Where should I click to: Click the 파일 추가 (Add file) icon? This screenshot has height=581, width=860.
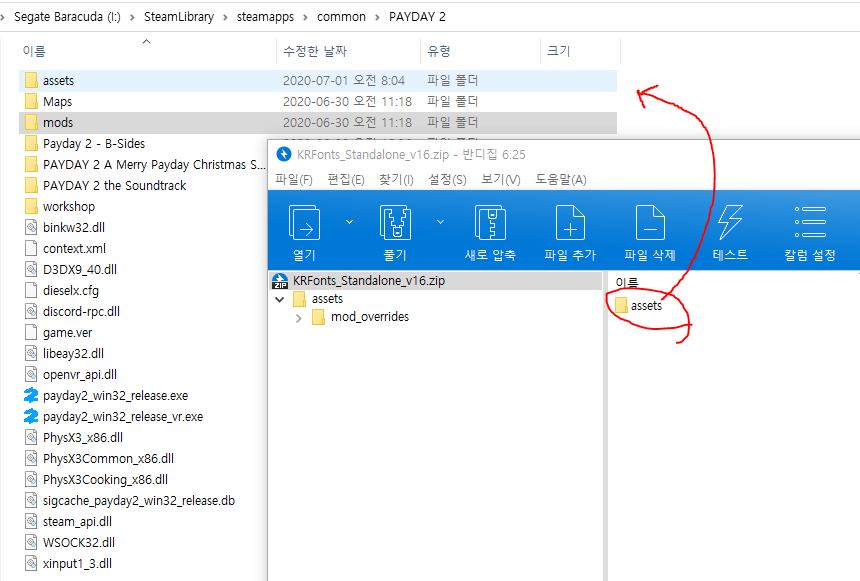[570, 223]
